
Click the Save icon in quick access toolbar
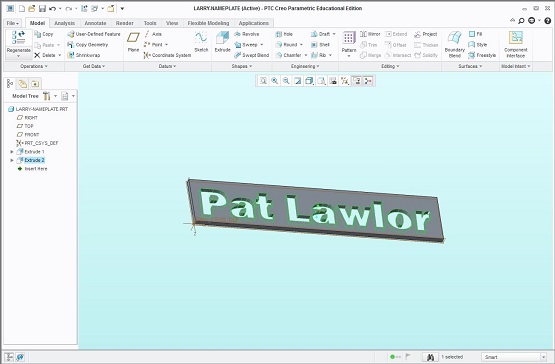42,8
